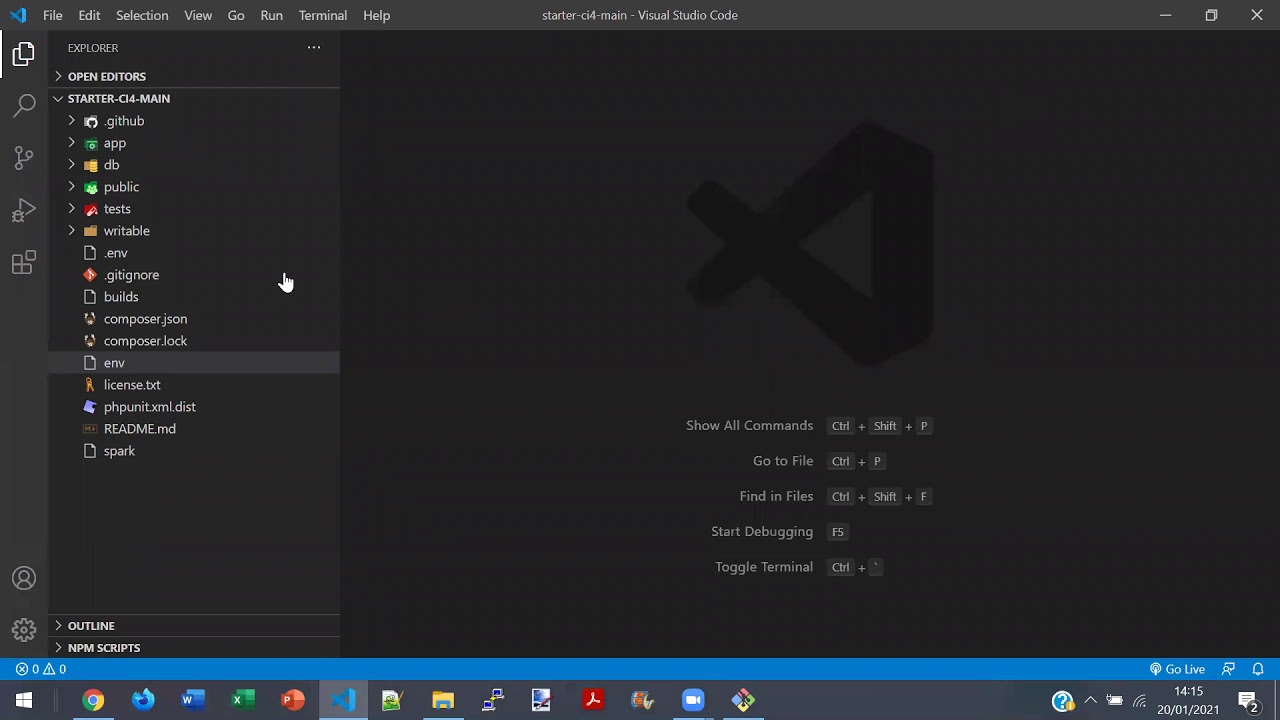Open README.md file
The width and height of the screenshot is (1280, 720).
[194, 429]
